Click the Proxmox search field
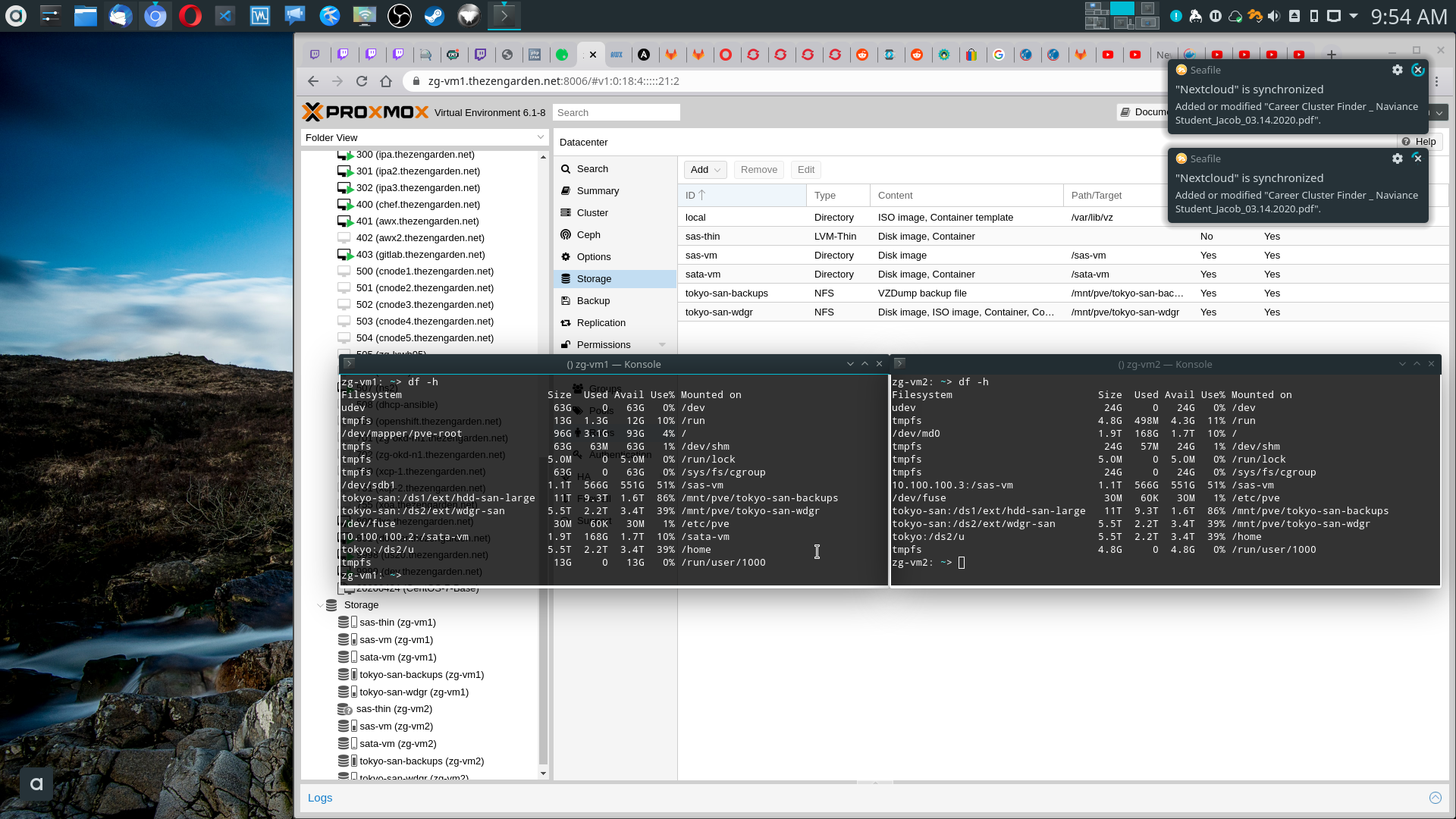Image resolution: width=1456 pixels, height=819 pixels. click(x=616, y=112)
